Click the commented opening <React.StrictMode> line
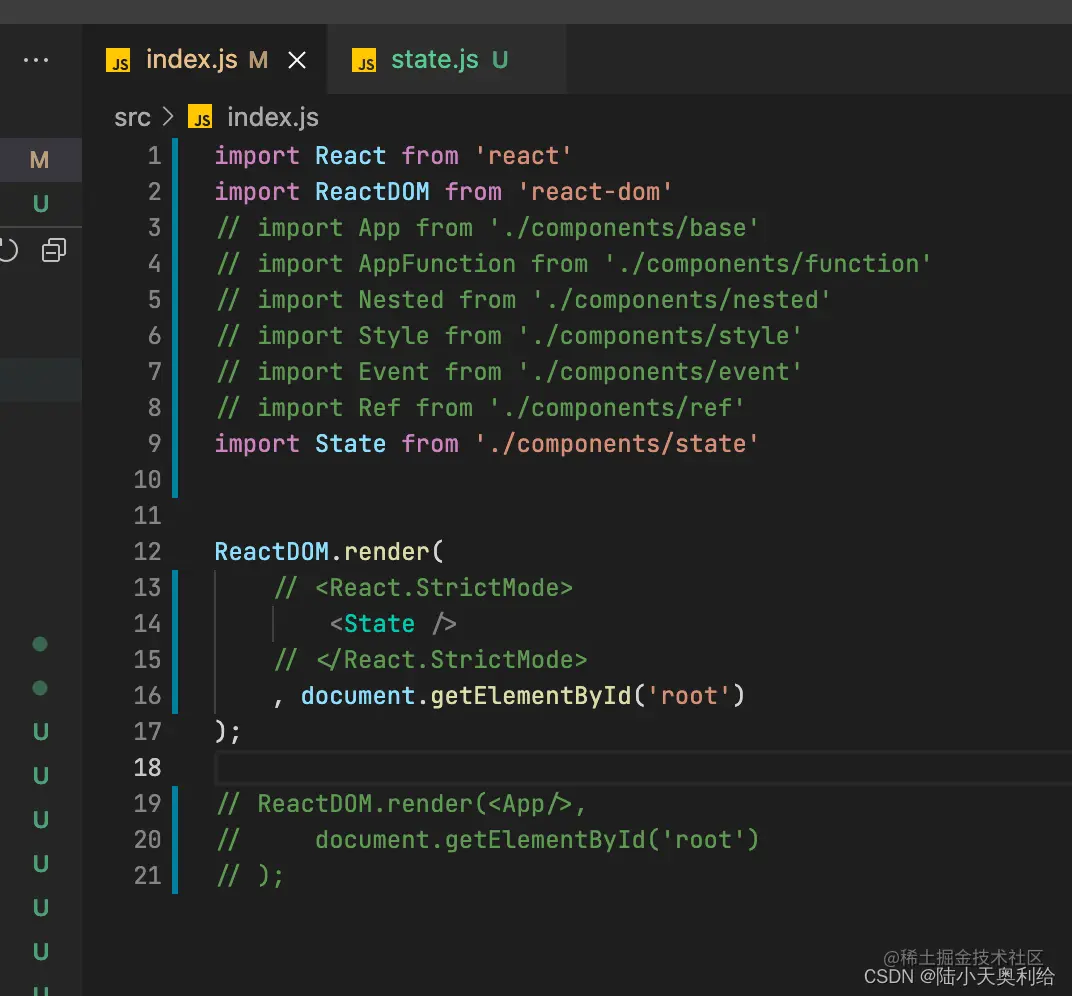The image size is (1072, 996). [x=423, y=588]
